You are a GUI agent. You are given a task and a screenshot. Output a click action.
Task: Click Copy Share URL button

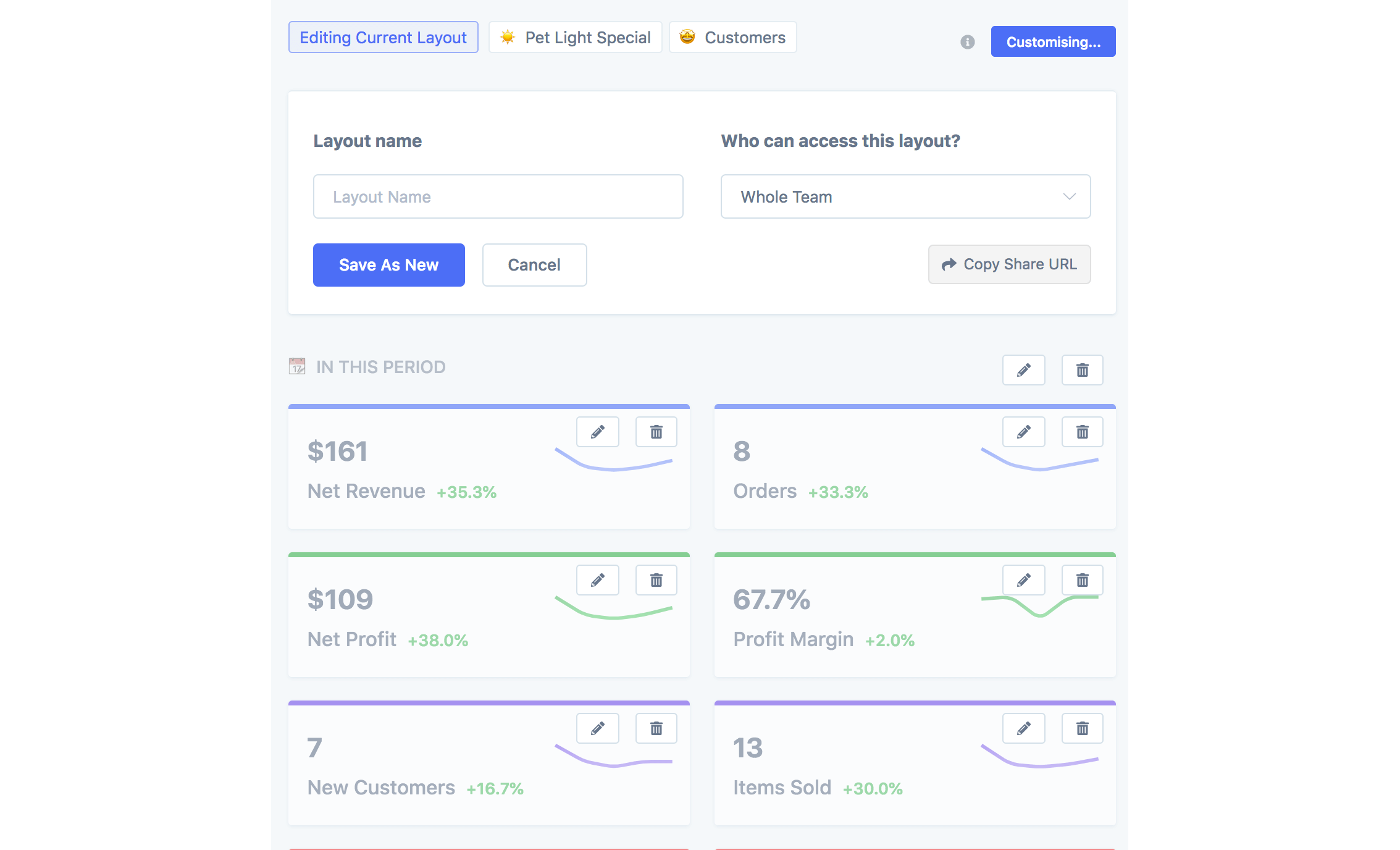pyautogui.click(x=1009, y=264)
